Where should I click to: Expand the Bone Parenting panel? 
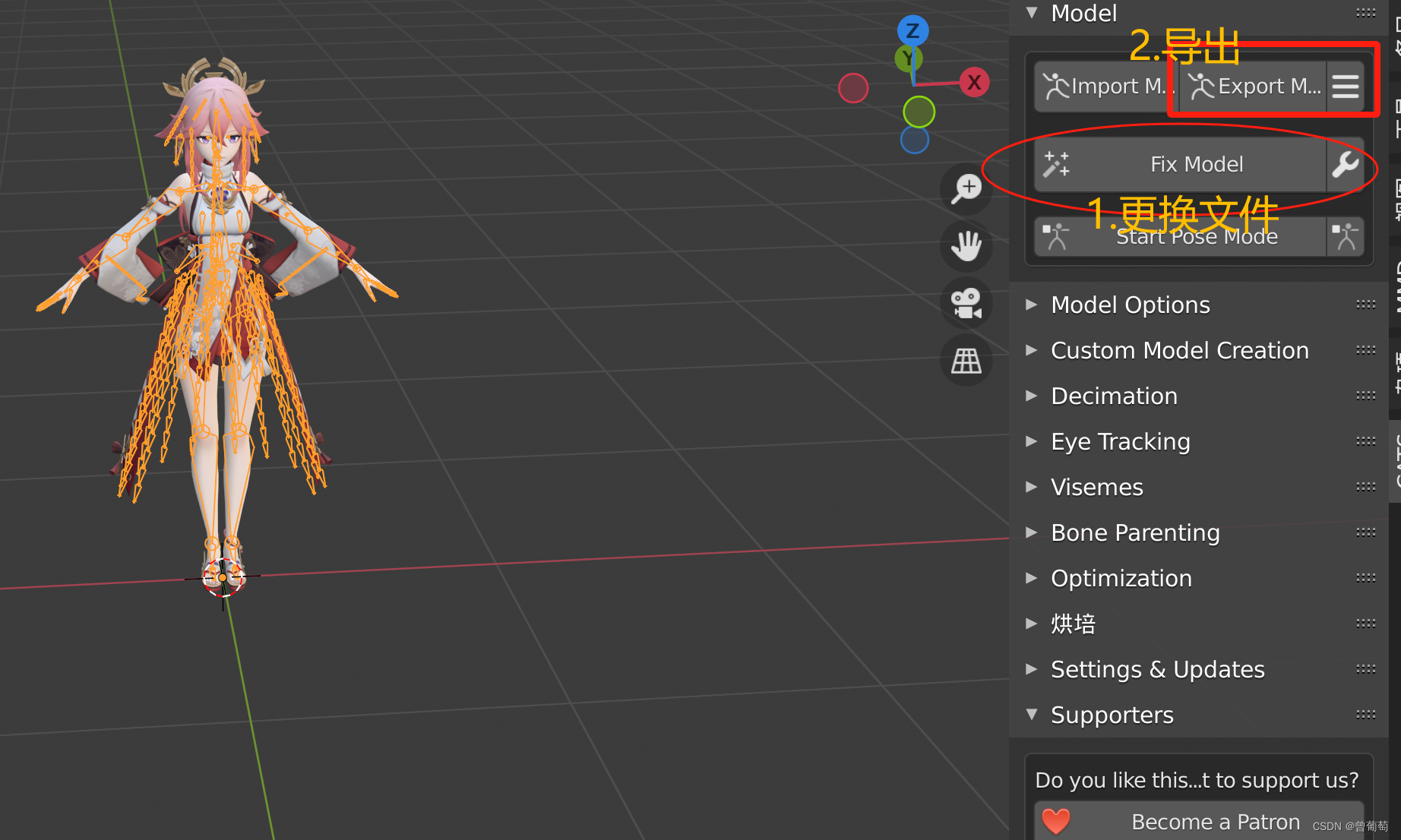click(x=1032, y=532)
